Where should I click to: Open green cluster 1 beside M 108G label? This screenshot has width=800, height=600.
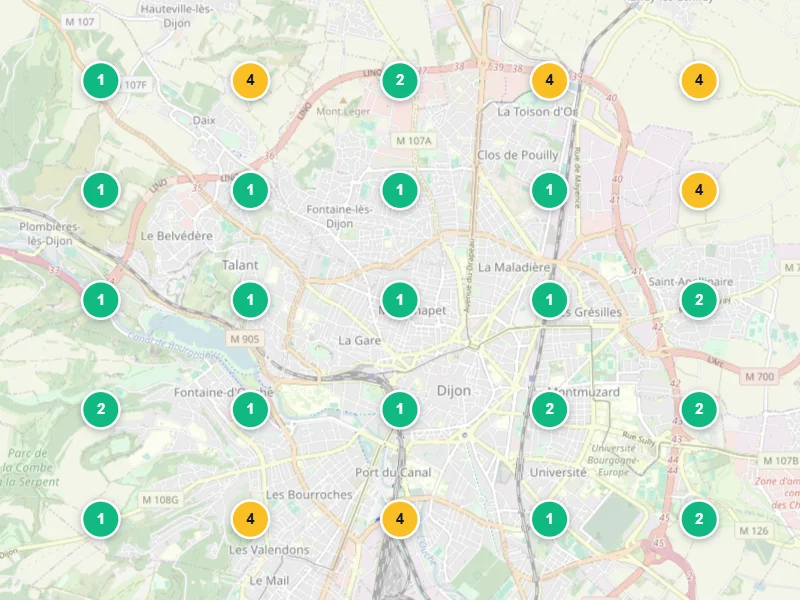click(x=101, y=519)
